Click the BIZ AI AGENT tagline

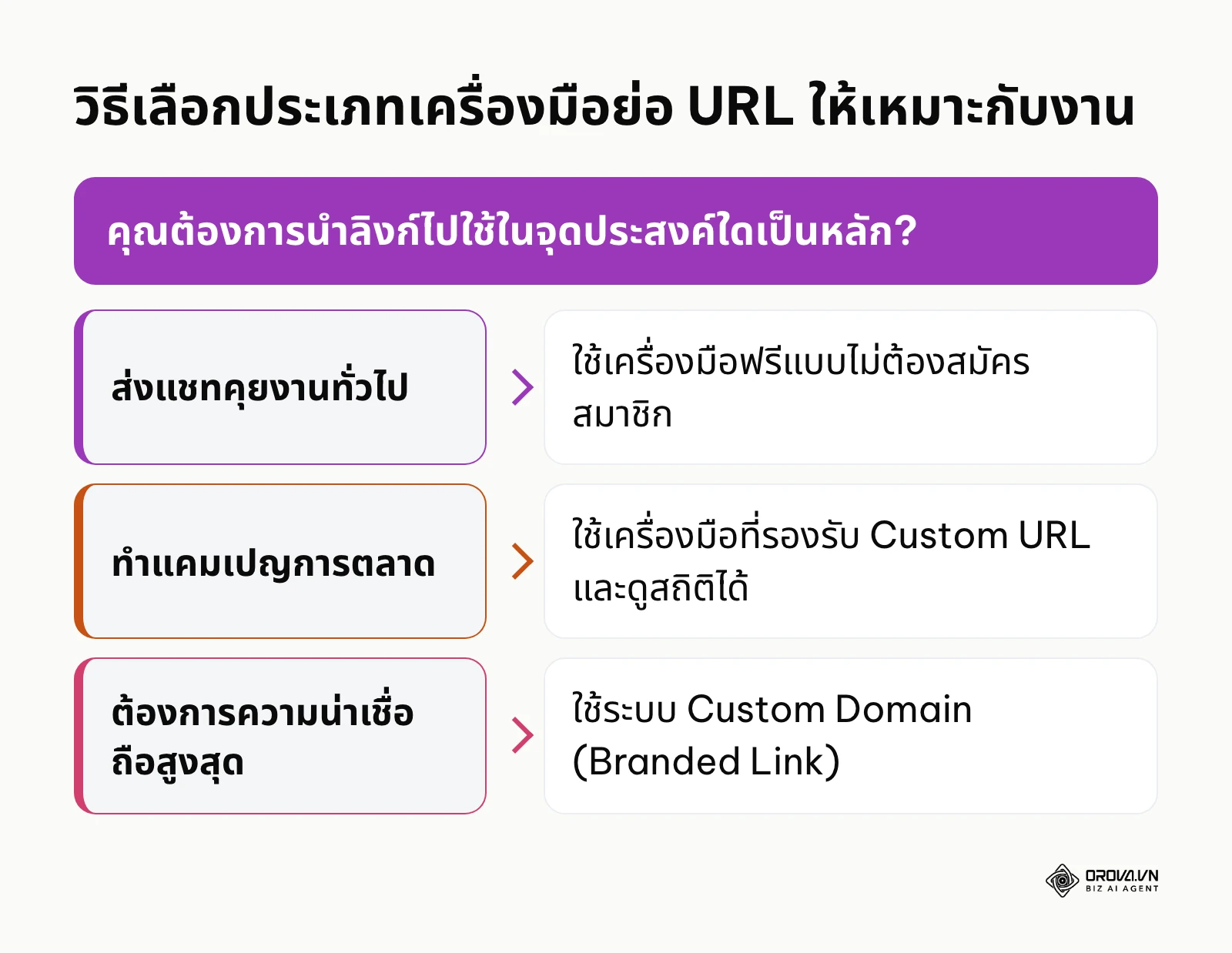1122,888
